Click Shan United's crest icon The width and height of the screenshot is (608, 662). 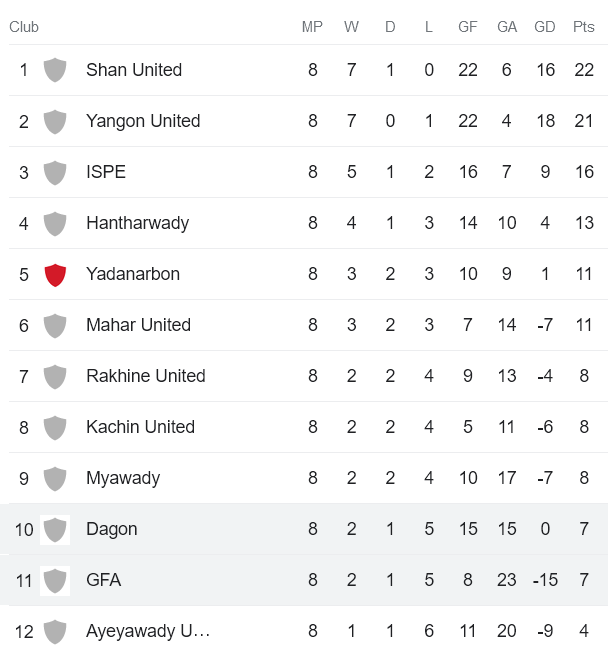point(55,70)
